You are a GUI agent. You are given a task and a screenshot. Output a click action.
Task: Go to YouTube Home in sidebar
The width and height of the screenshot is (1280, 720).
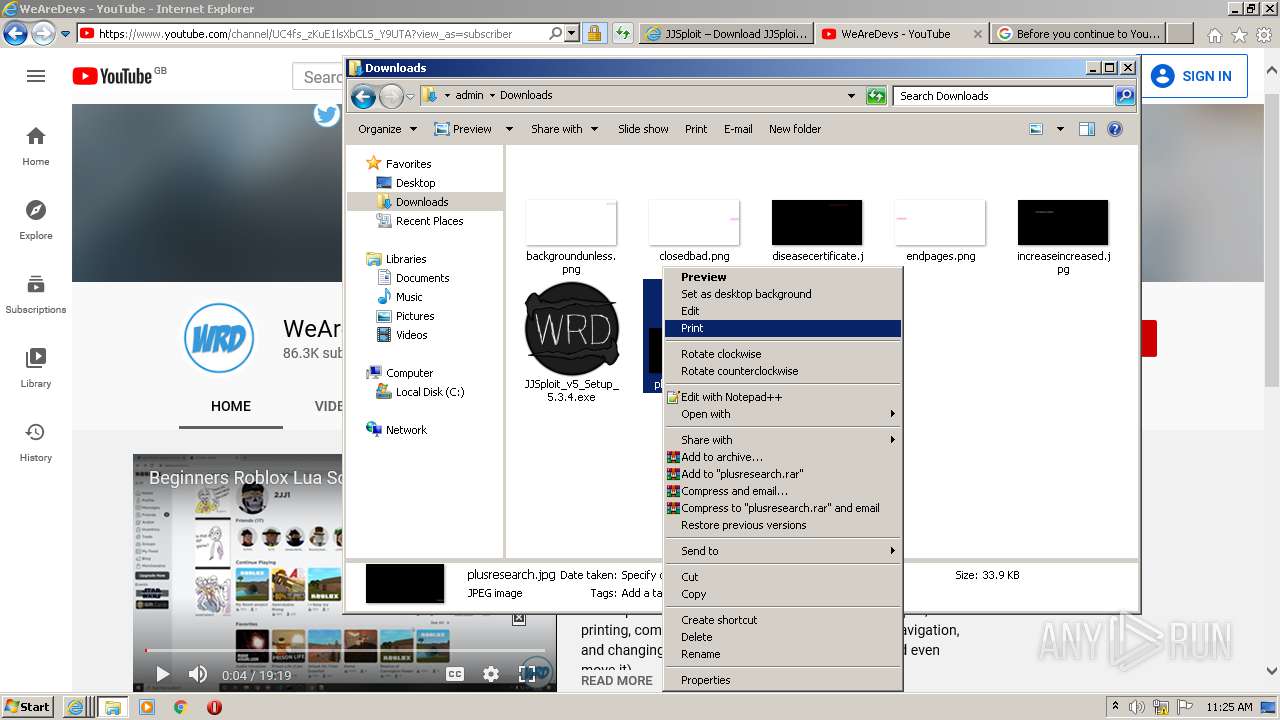(36, 146)
